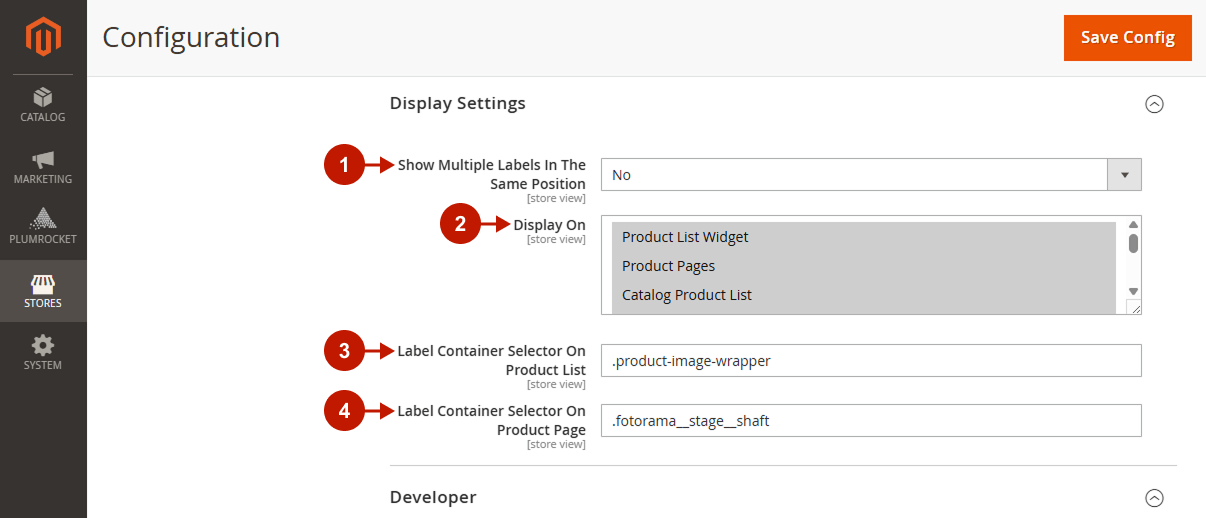Expand the Developer section
Image resolution: width=1206 pixels, height=518 pixels.
(x=1154, y=498)
